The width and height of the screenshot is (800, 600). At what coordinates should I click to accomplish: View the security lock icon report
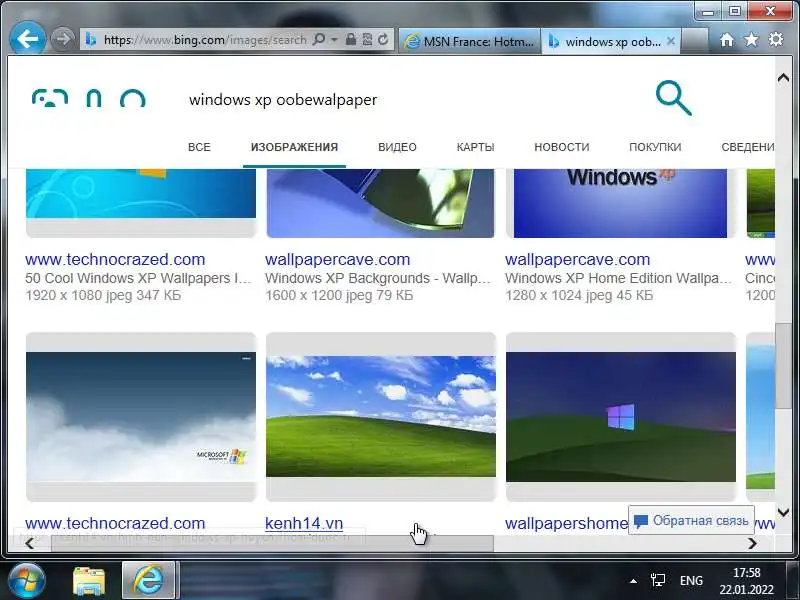[x=351, y=39]
